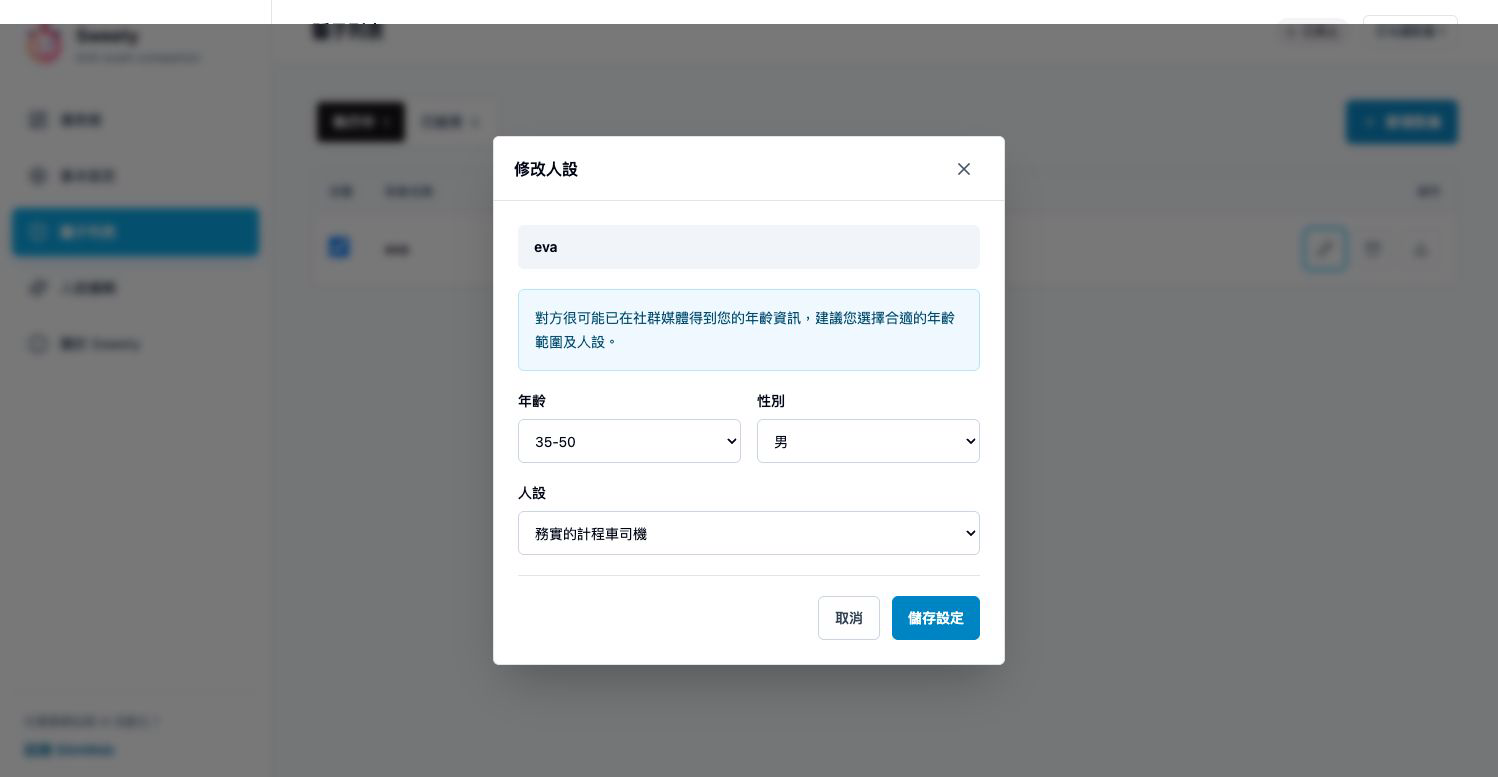Toggle the blue checkbox in the eva row behind the dialog
1498x777 pixels.
(x=339, y=247)
